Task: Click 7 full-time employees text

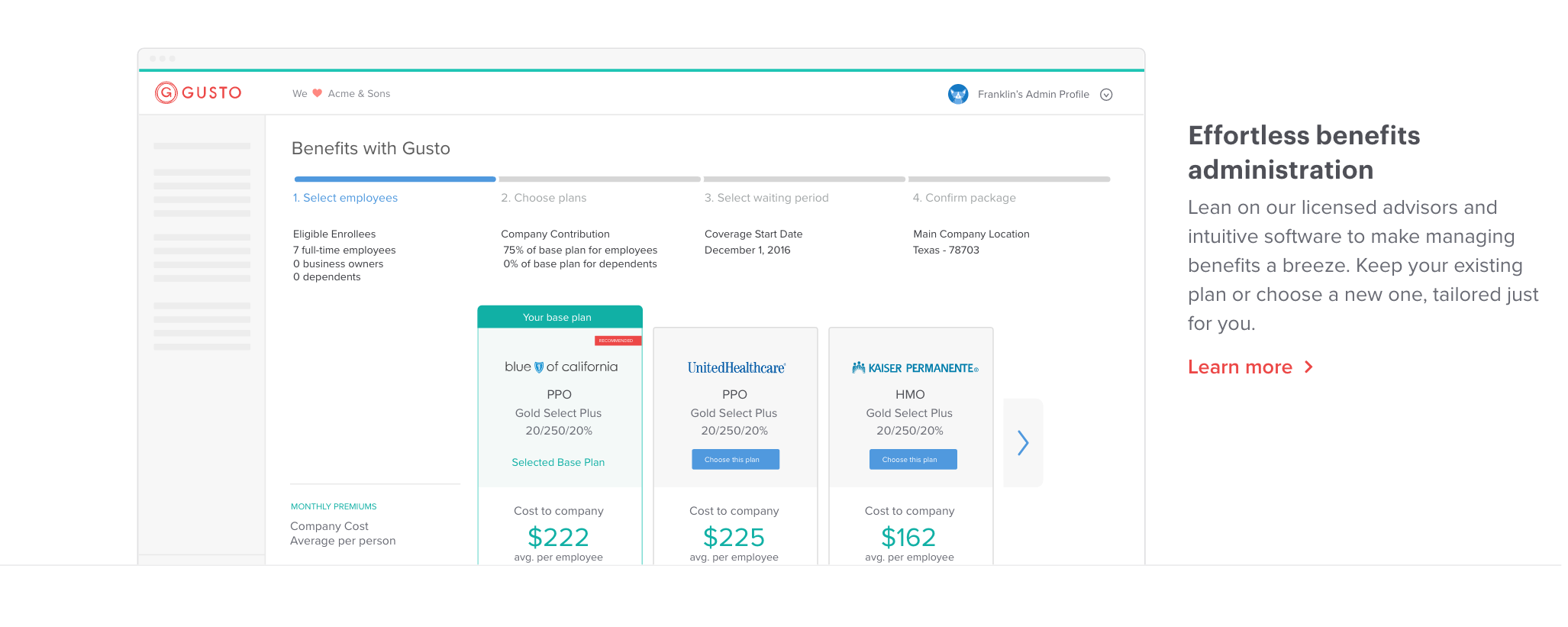Action: coord(344,250)
